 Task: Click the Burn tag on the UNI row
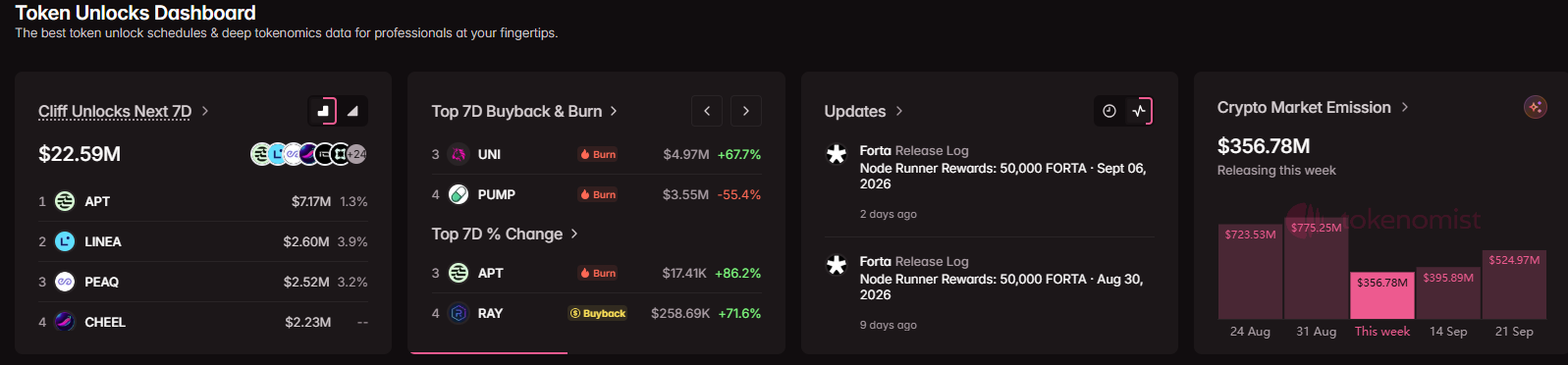point(598,154)
